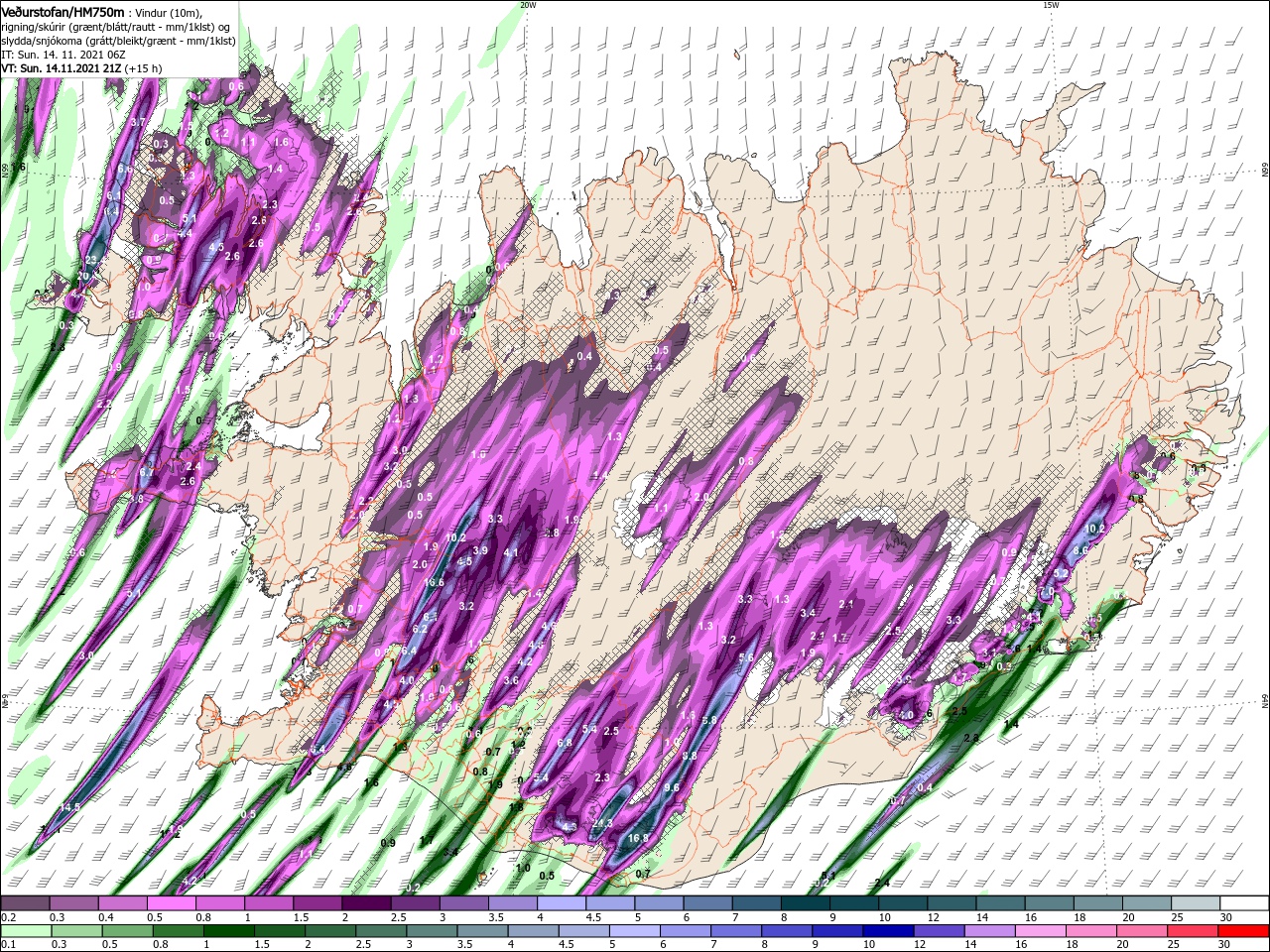This screenshot has height=952, width=1270.
Task: Click the 6.8 precipitation value on the map
Action: (x=565, y=743)
